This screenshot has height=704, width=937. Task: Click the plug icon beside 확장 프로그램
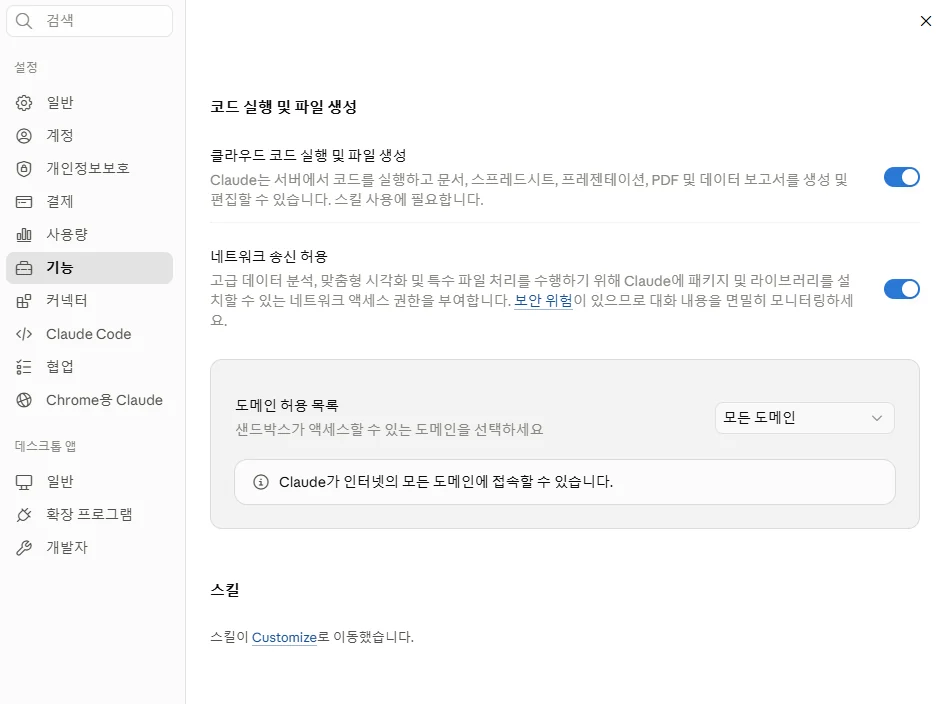[24, 515]
